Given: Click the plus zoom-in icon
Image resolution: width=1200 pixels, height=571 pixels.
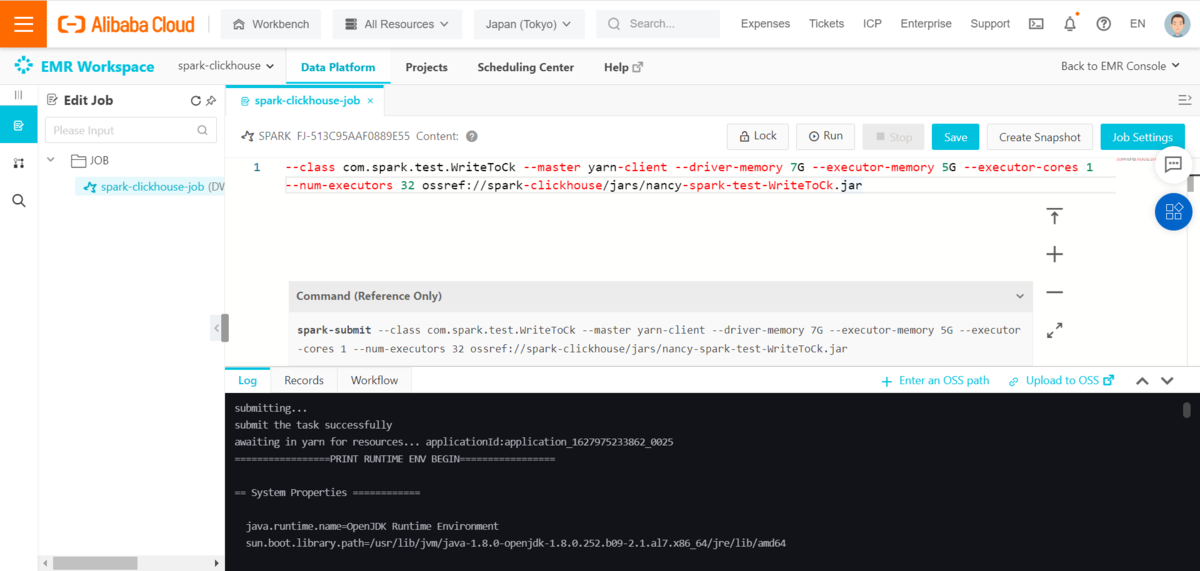Looking at the screenshot, I should pyautogui.click(x=1054, y=254).
